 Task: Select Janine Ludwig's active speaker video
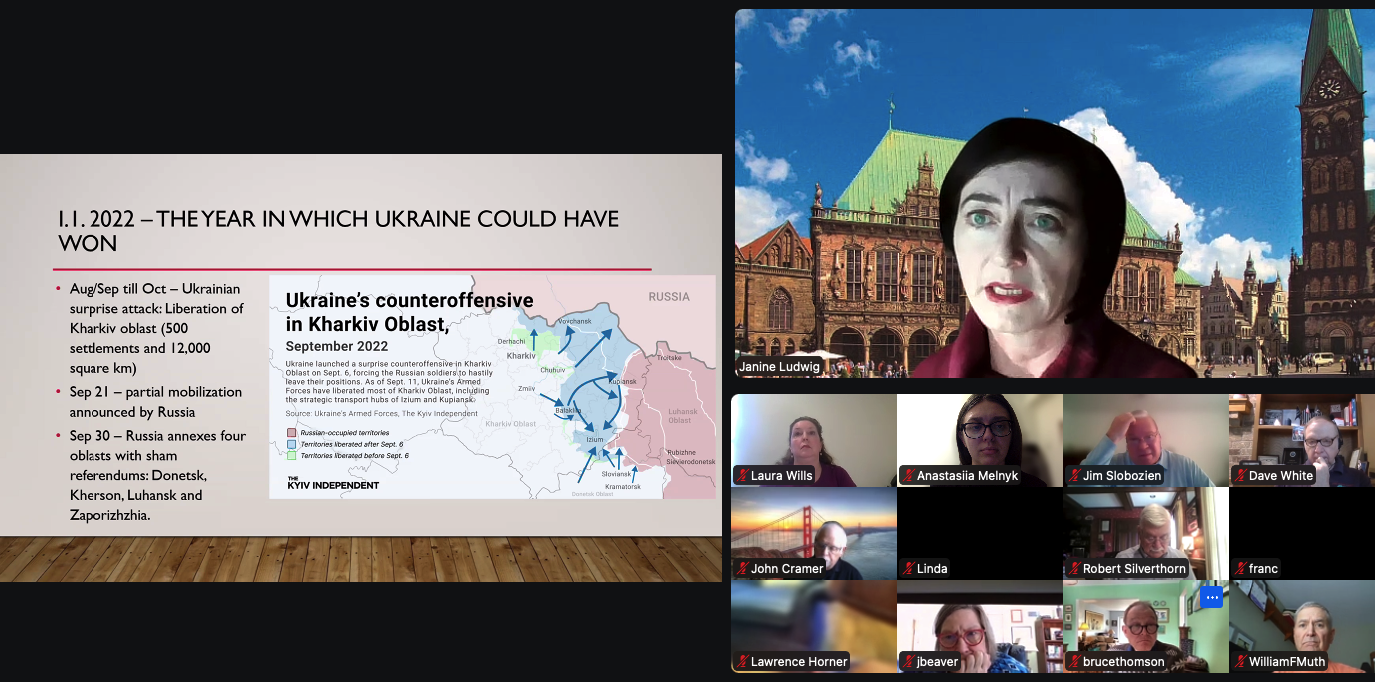click(x=1055, y=193)
